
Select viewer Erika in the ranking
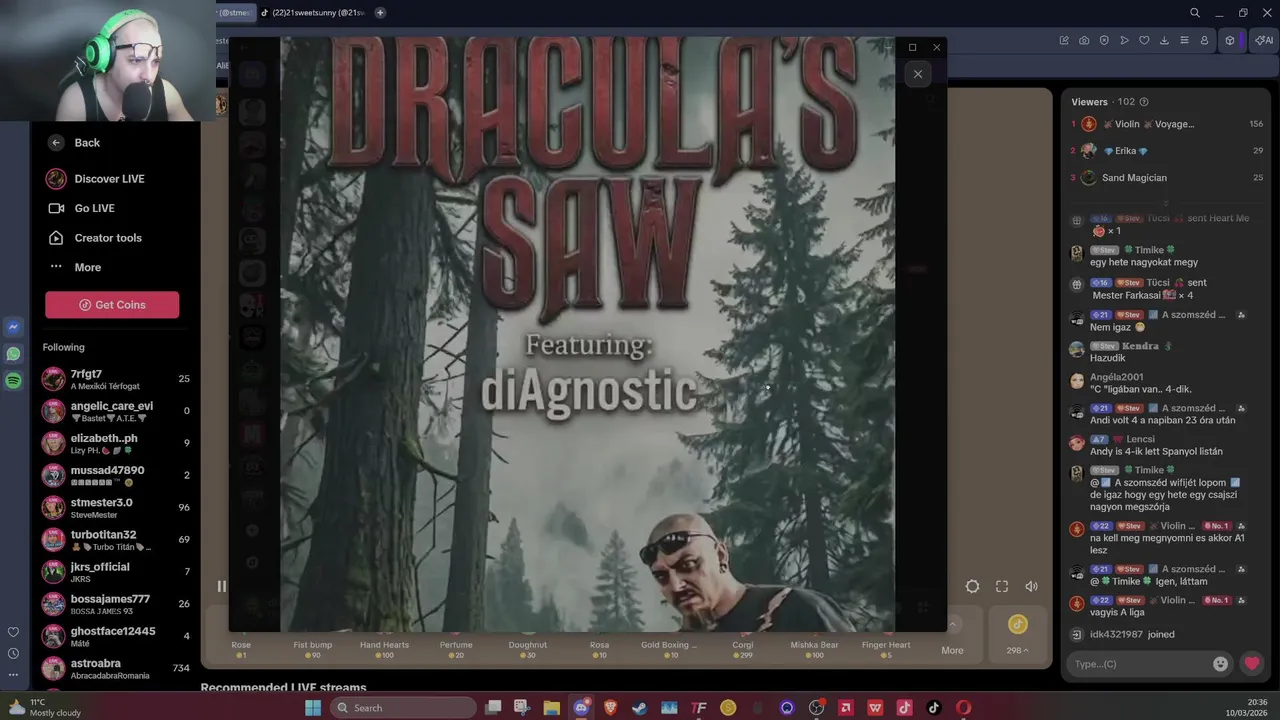pos(1167,151)
